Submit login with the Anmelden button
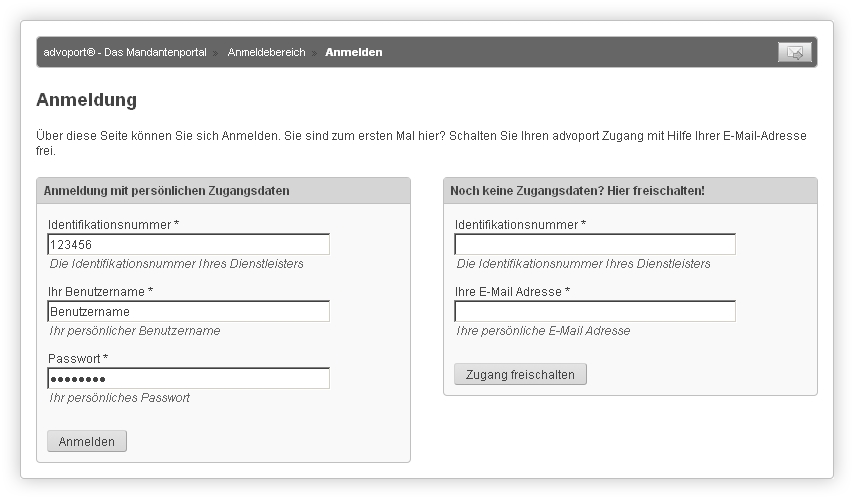The height and width of the screenshot is (499, 854). pos(87,441)
